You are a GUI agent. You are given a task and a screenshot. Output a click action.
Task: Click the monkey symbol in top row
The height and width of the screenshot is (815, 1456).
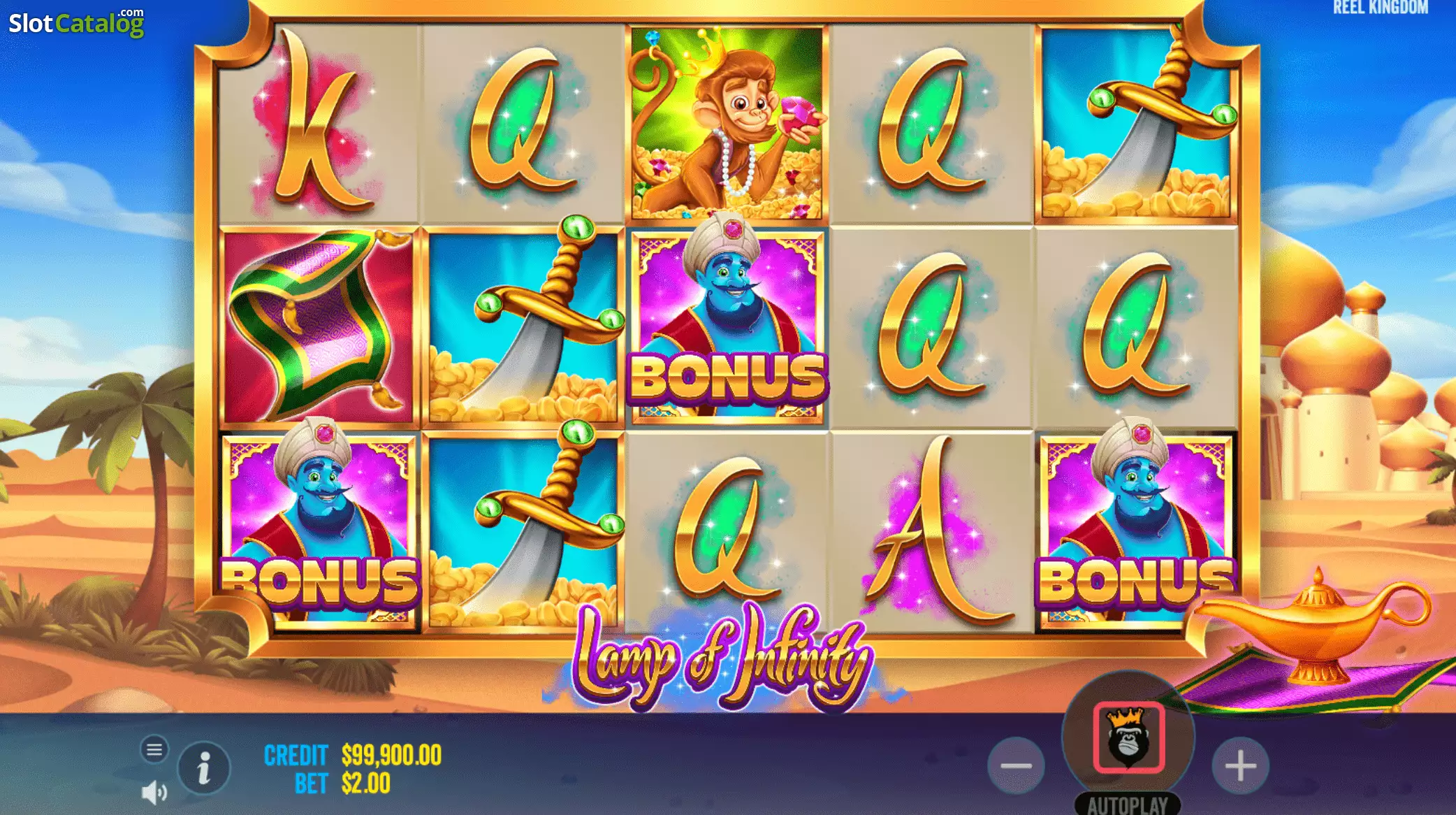[727, 123]
